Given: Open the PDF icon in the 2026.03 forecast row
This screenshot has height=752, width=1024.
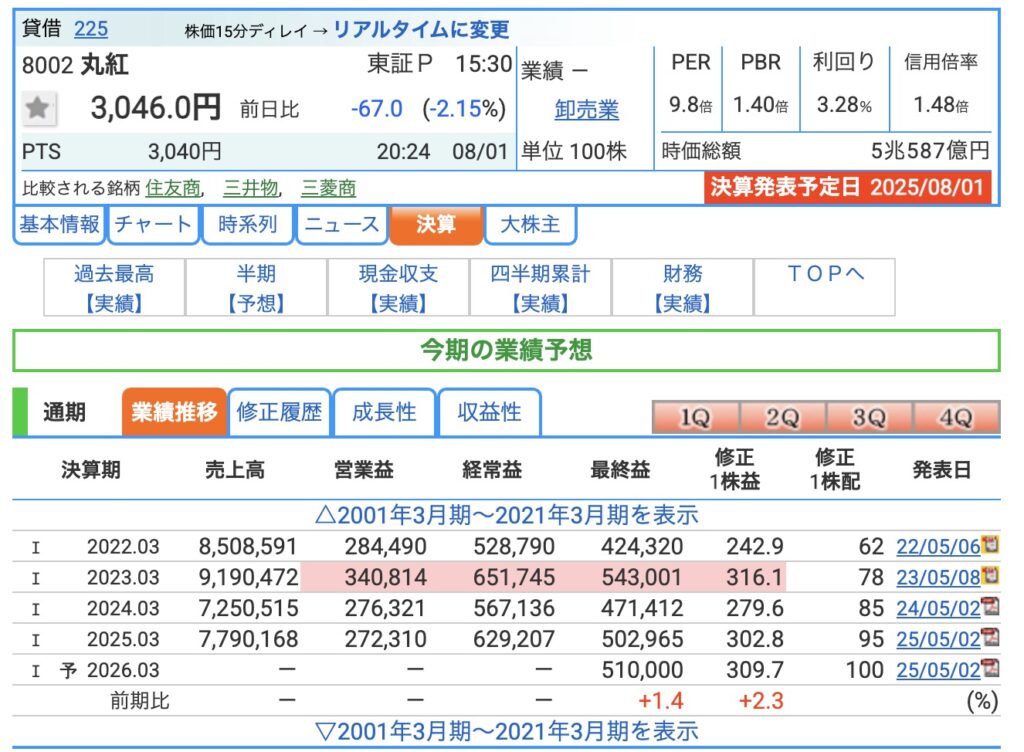Looking at the screenshot, I should click(991, 668).
